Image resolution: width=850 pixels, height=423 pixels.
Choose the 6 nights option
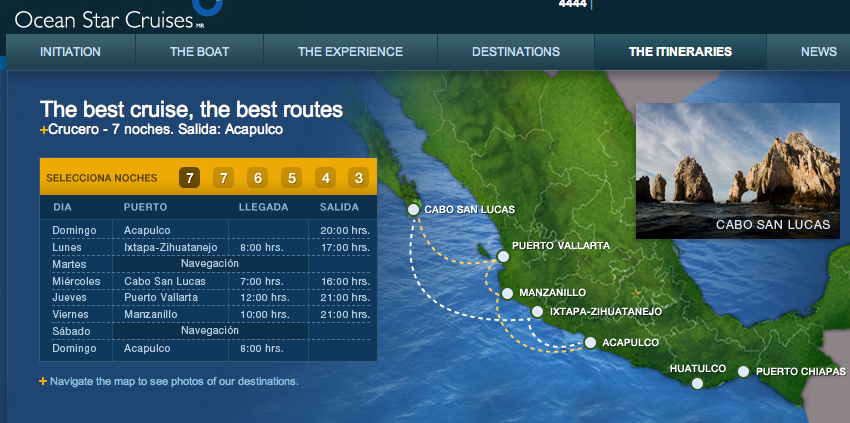coord(257,178)
